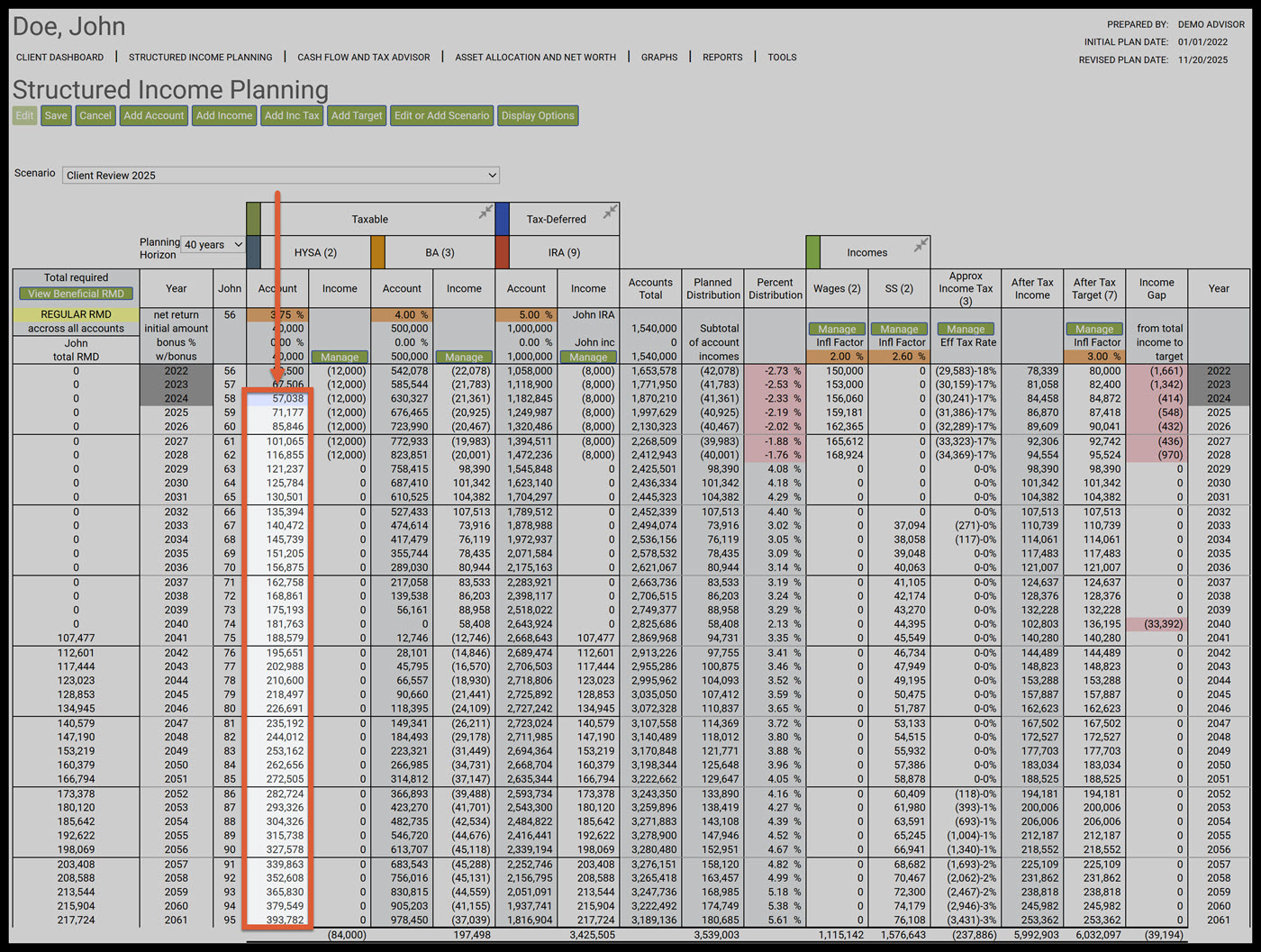Collapse the Taxable account group
The height and width of the screenshot is (952, 1261).
485,212
